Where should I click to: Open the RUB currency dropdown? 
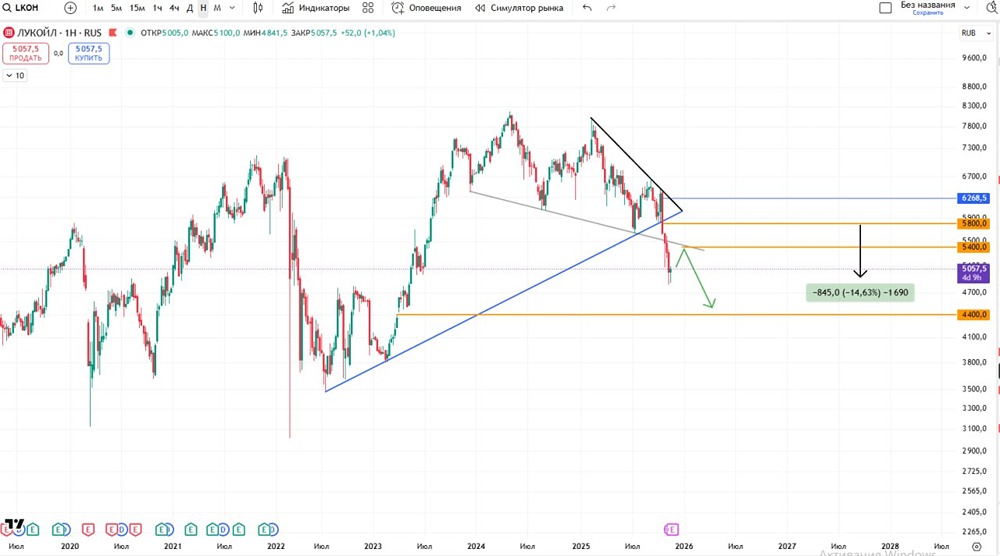(x=976, y=33)
